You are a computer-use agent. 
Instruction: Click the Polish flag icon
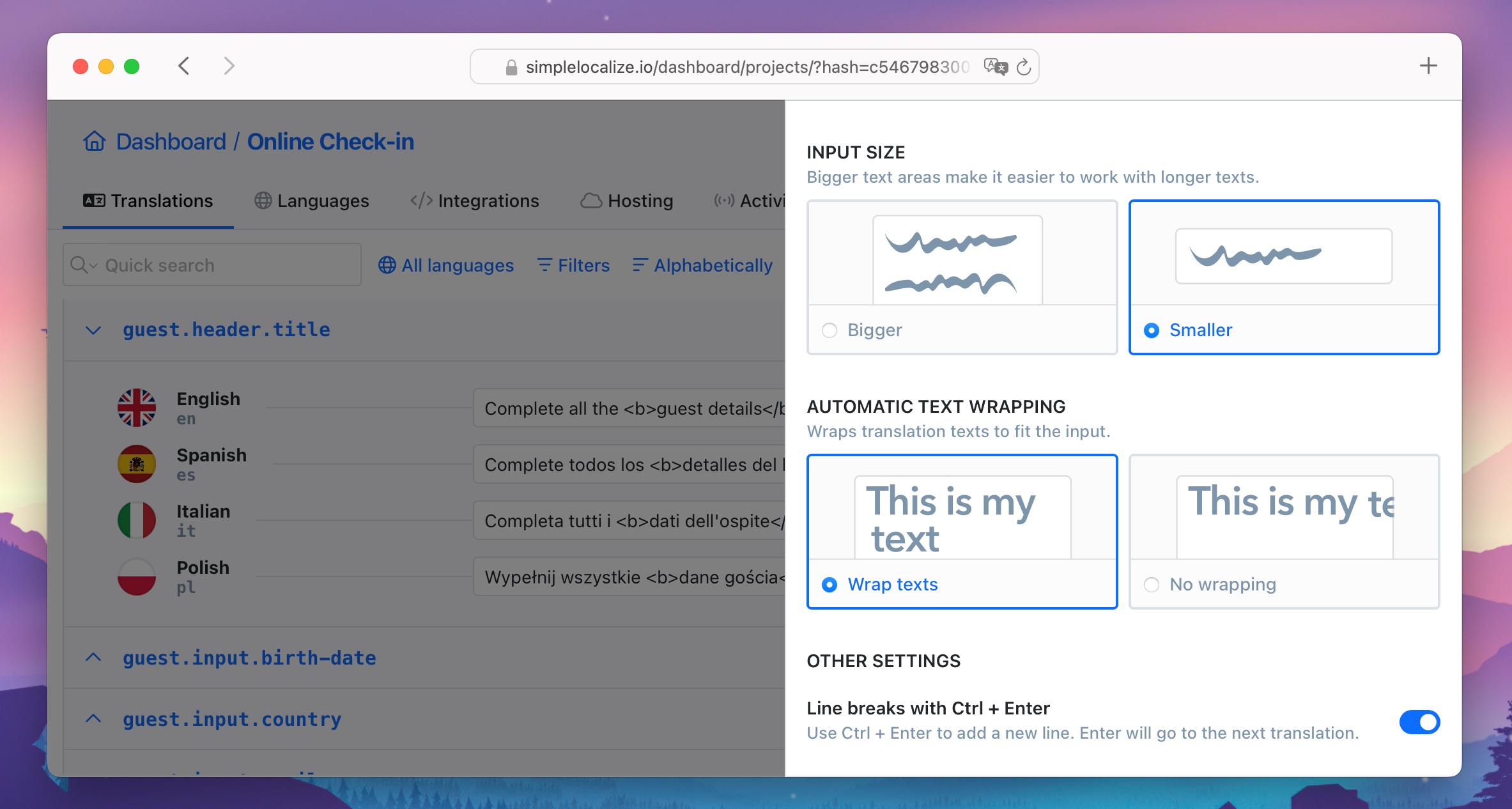pos(137,576)
